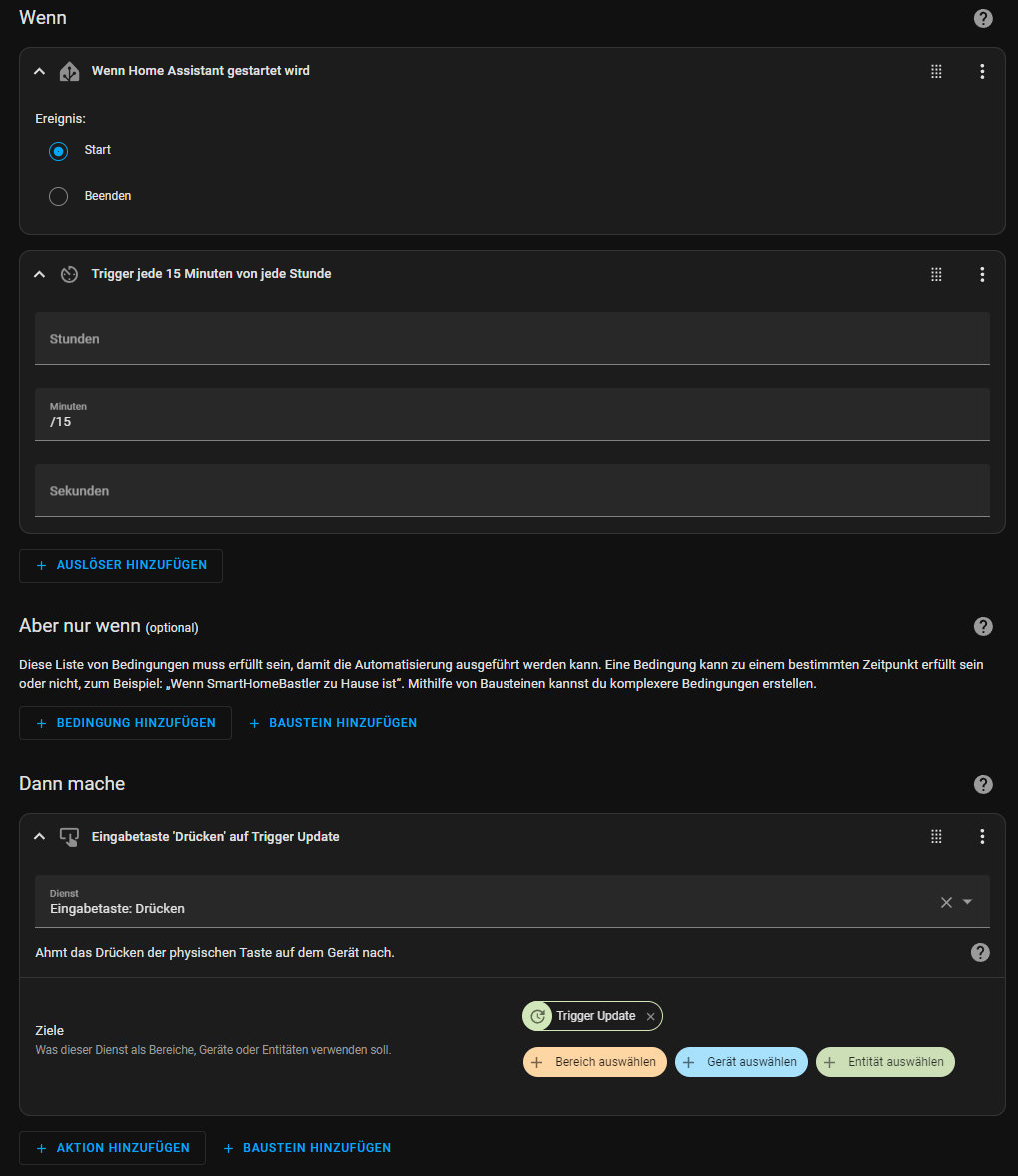Click Gerät auswählen chip
This screenshot has width=1018, height=1176.
pos(741,1062)
